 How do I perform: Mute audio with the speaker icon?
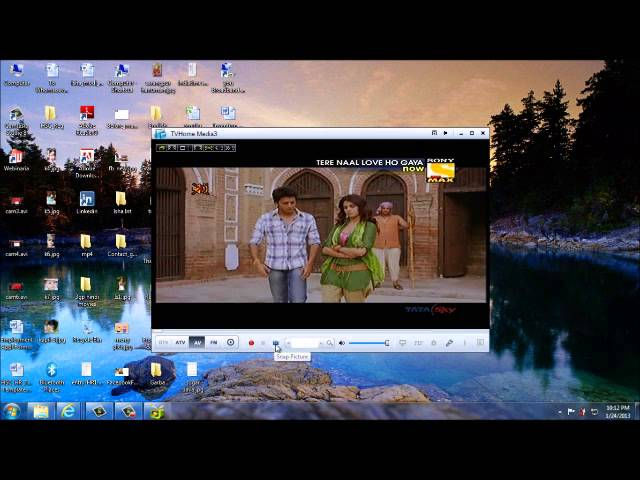[342, 343]
